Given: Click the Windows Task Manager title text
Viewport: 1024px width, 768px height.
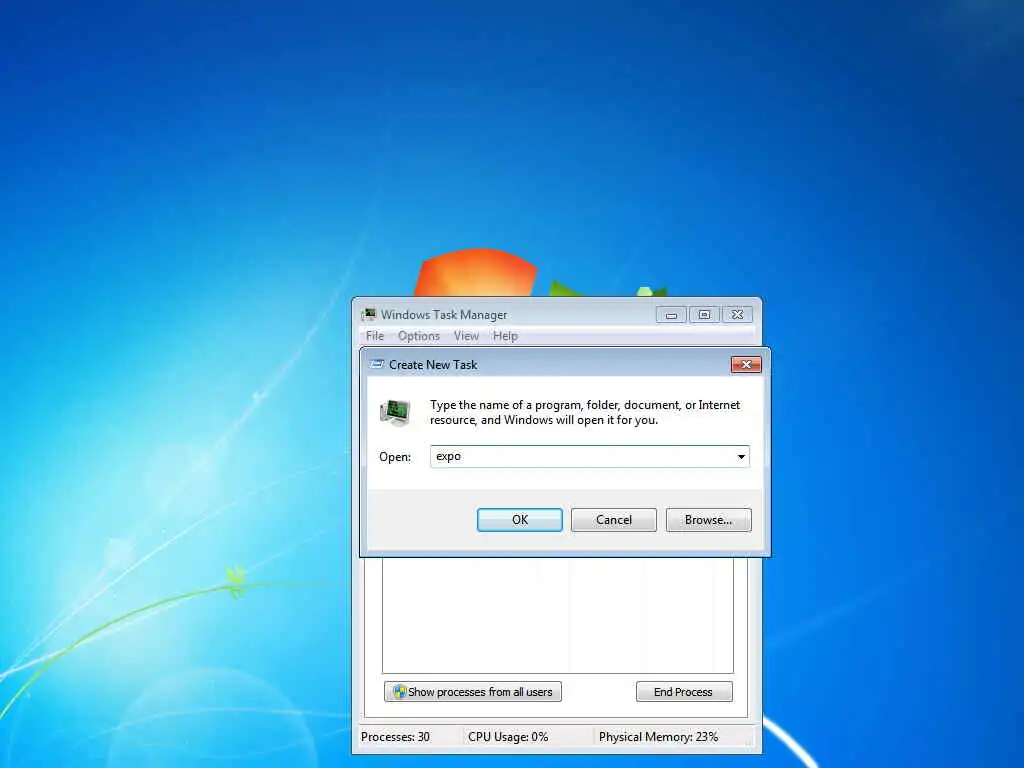Looking at the screenshot, I should click(444, 315).
